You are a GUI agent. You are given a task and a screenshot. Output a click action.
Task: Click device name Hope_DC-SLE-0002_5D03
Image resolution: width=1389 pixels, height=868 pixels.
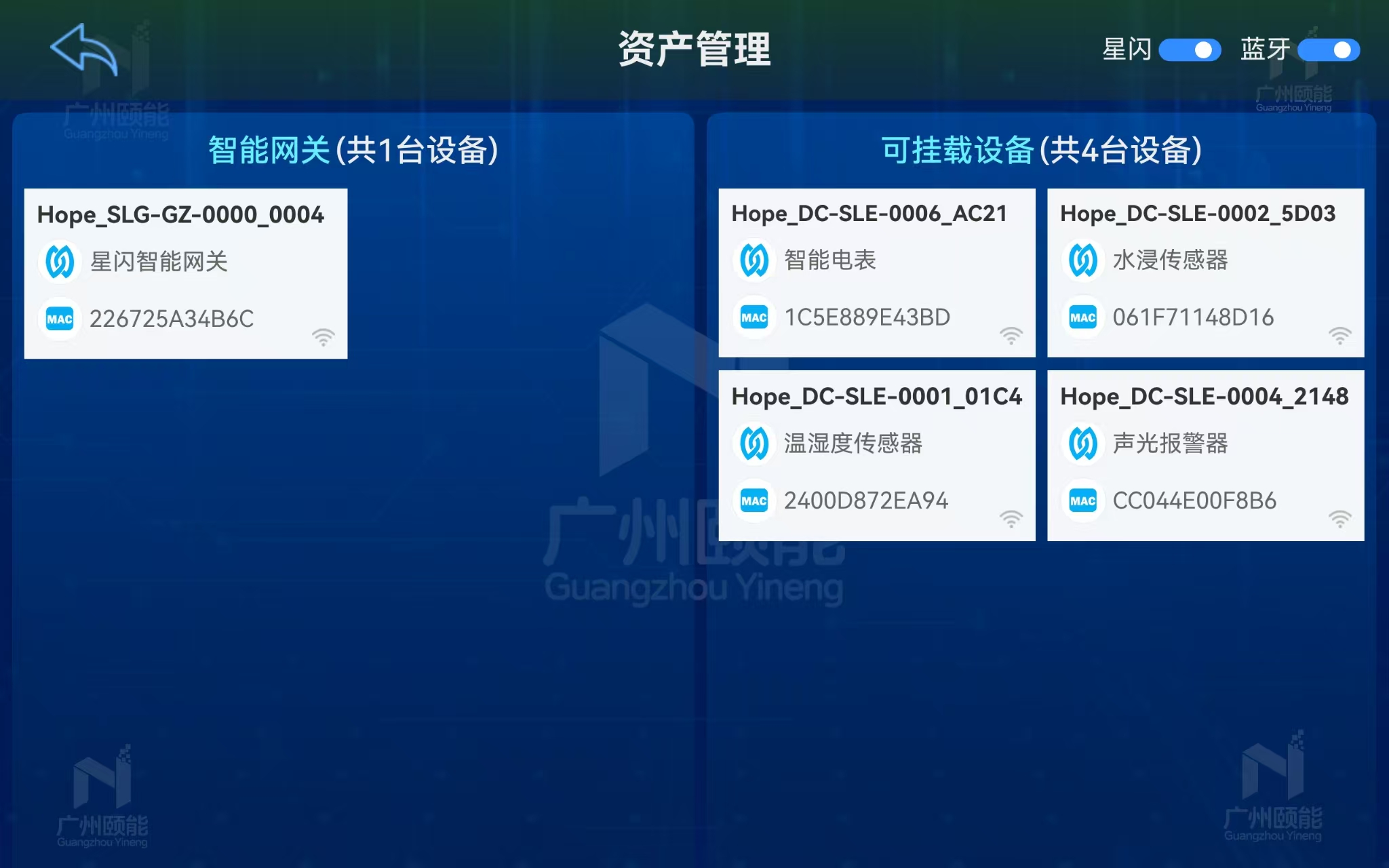pos(1198,214)
